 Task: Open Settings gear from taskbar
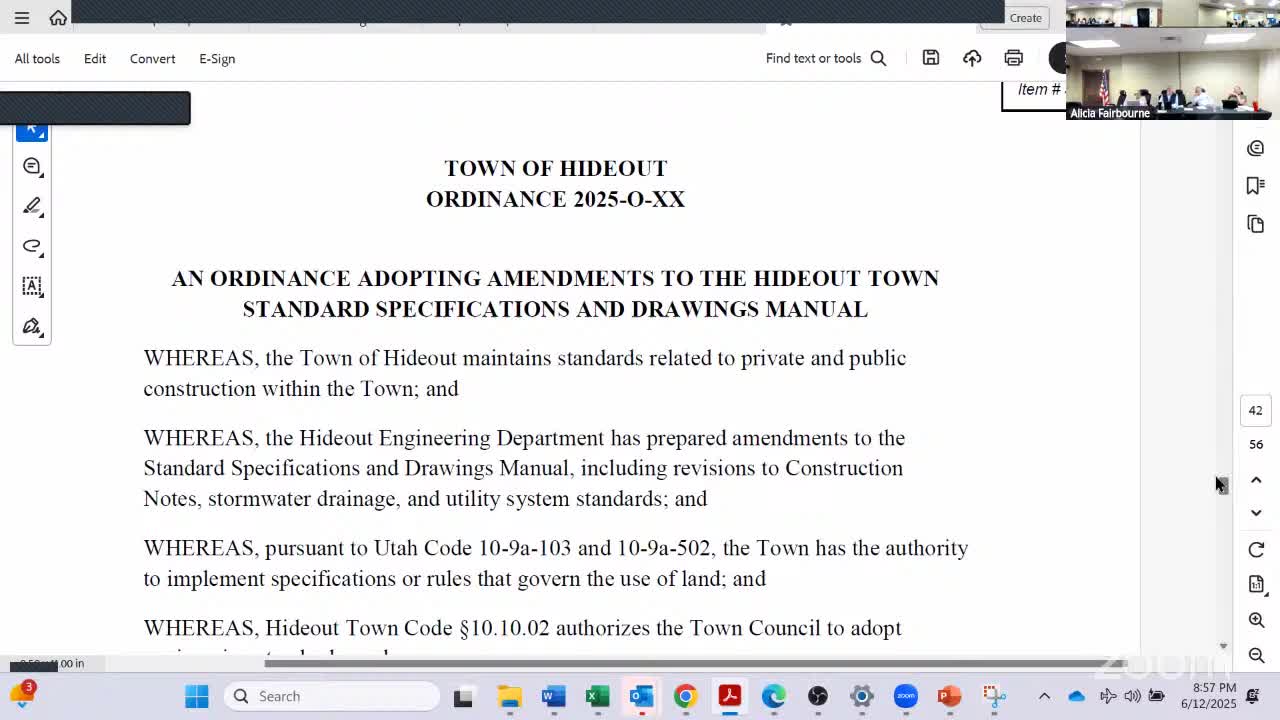(x=861, y=696)
